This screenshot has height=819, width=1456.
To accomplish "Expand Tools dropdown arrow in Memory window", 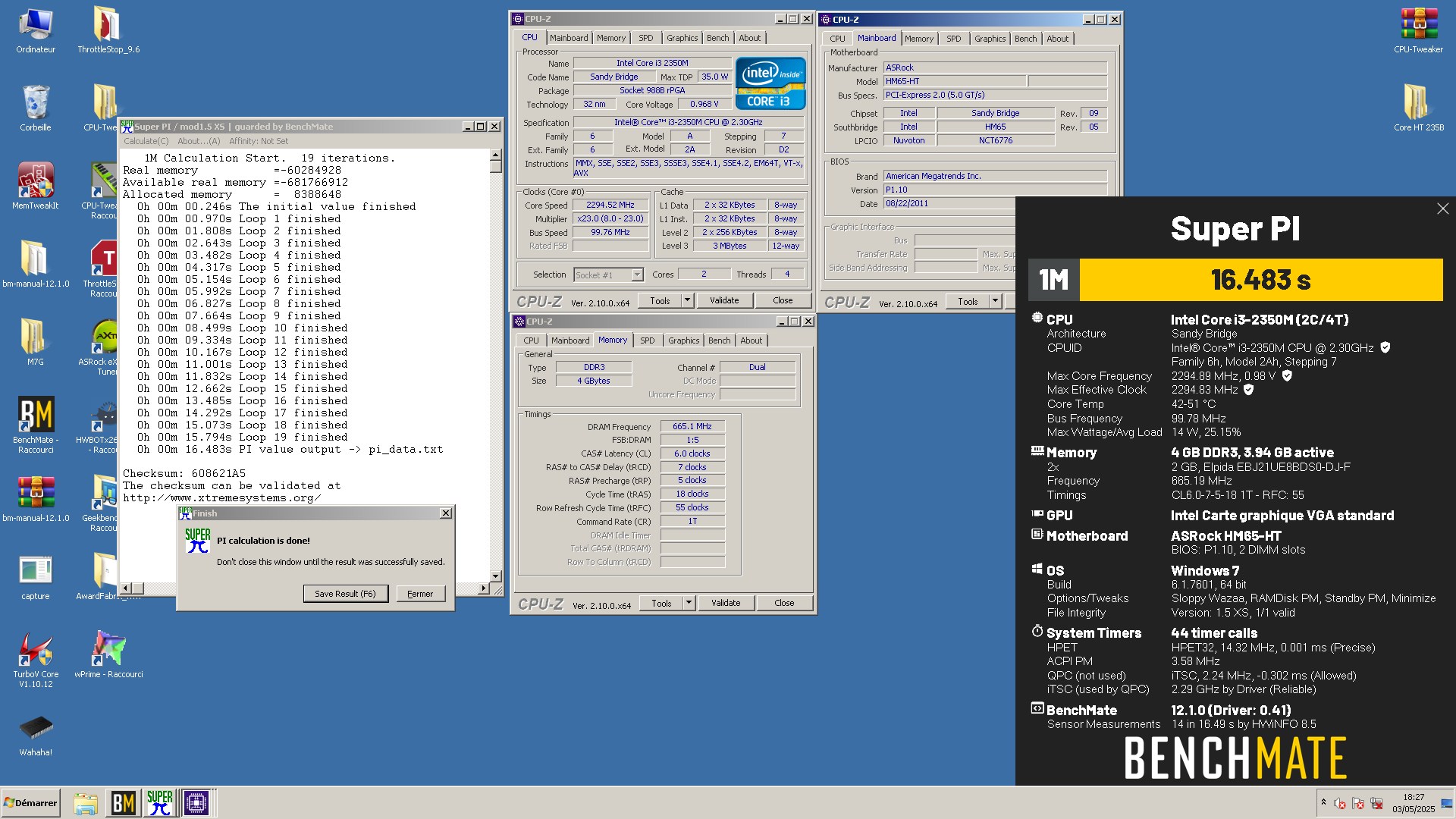I will pyautogui.click(x=689, y=603).
